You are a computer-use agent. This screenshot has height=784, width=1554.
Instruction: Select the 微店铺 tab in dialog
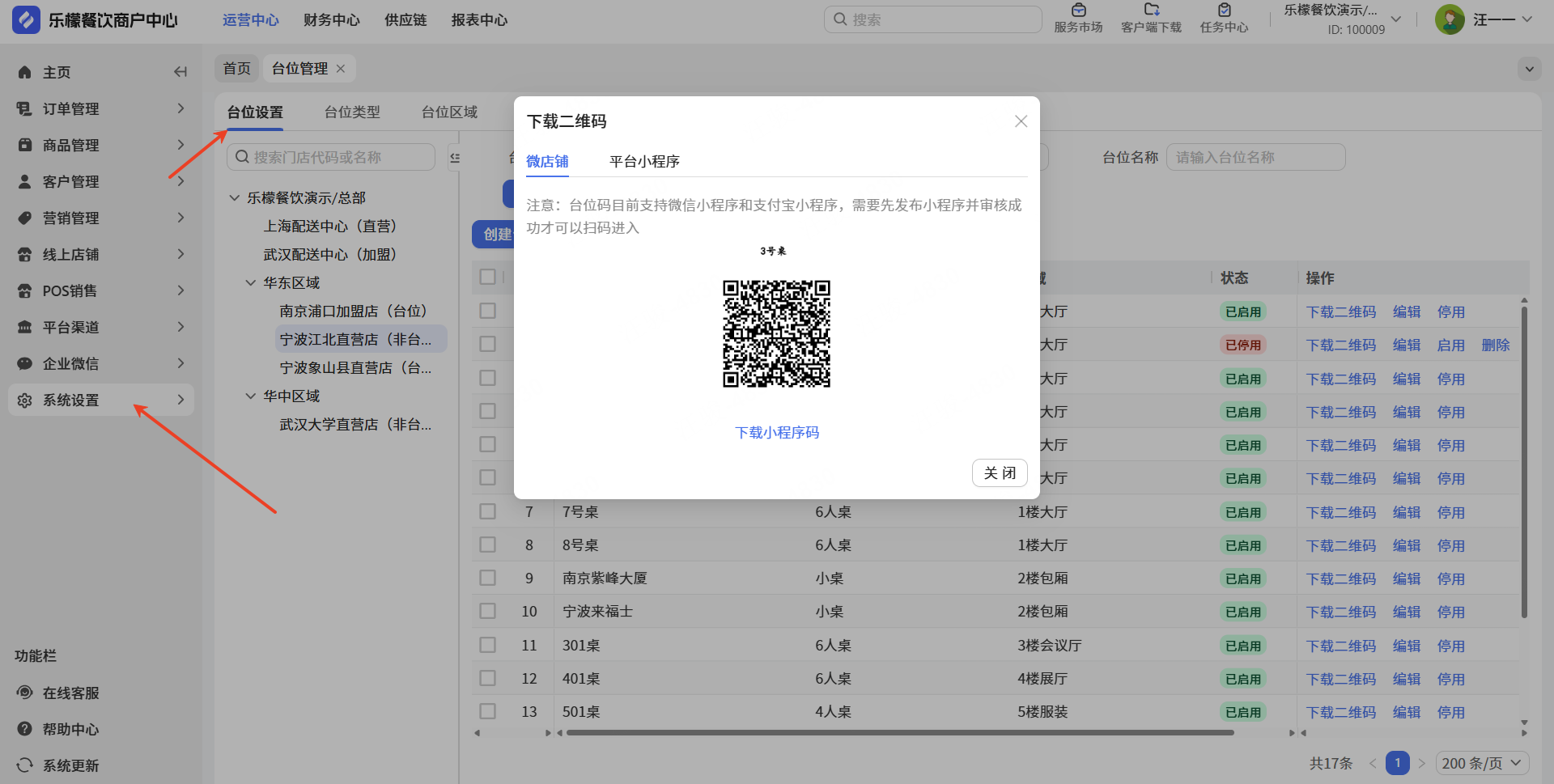547,162
